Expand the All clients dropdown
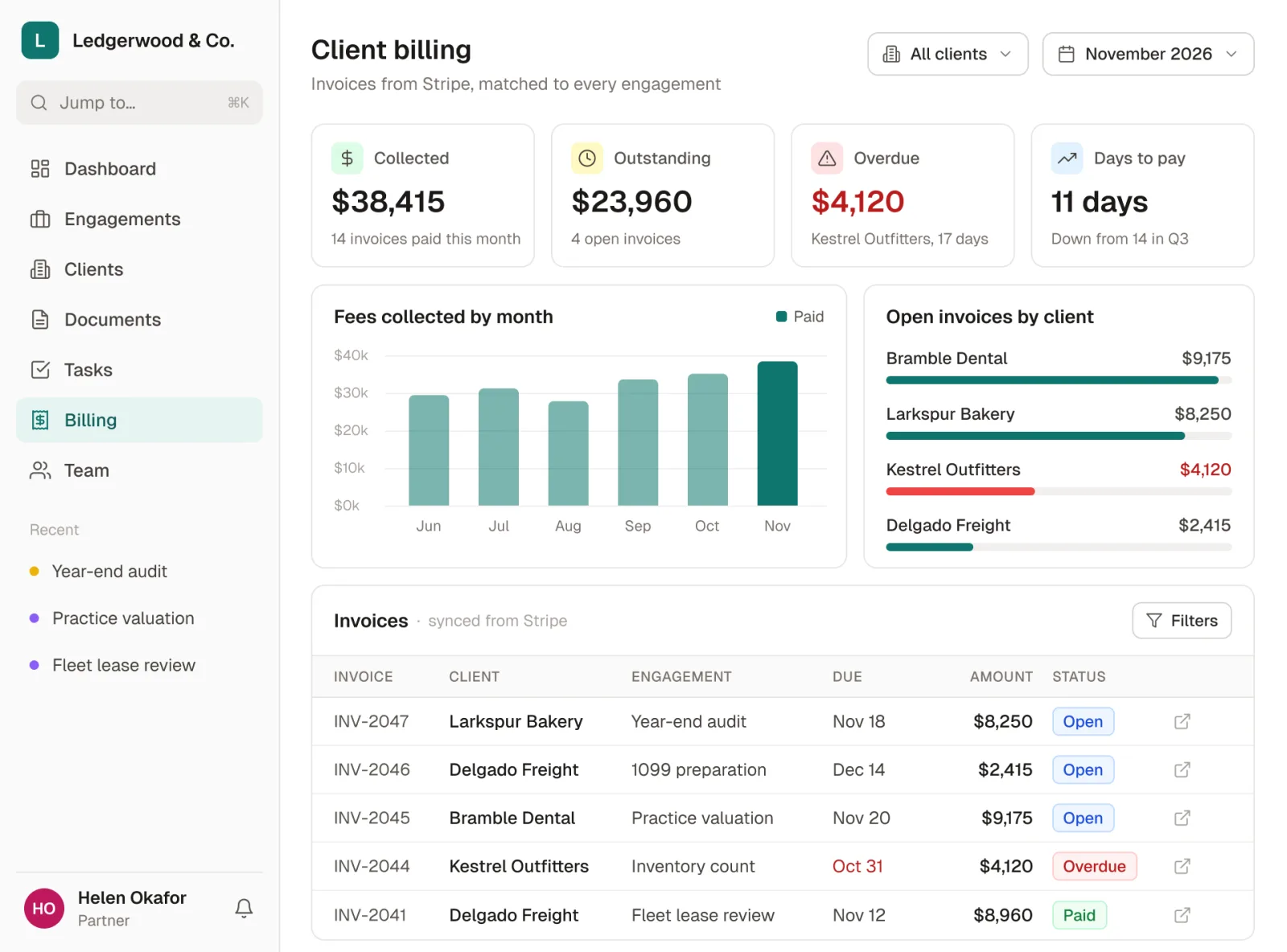 (948, 54)
